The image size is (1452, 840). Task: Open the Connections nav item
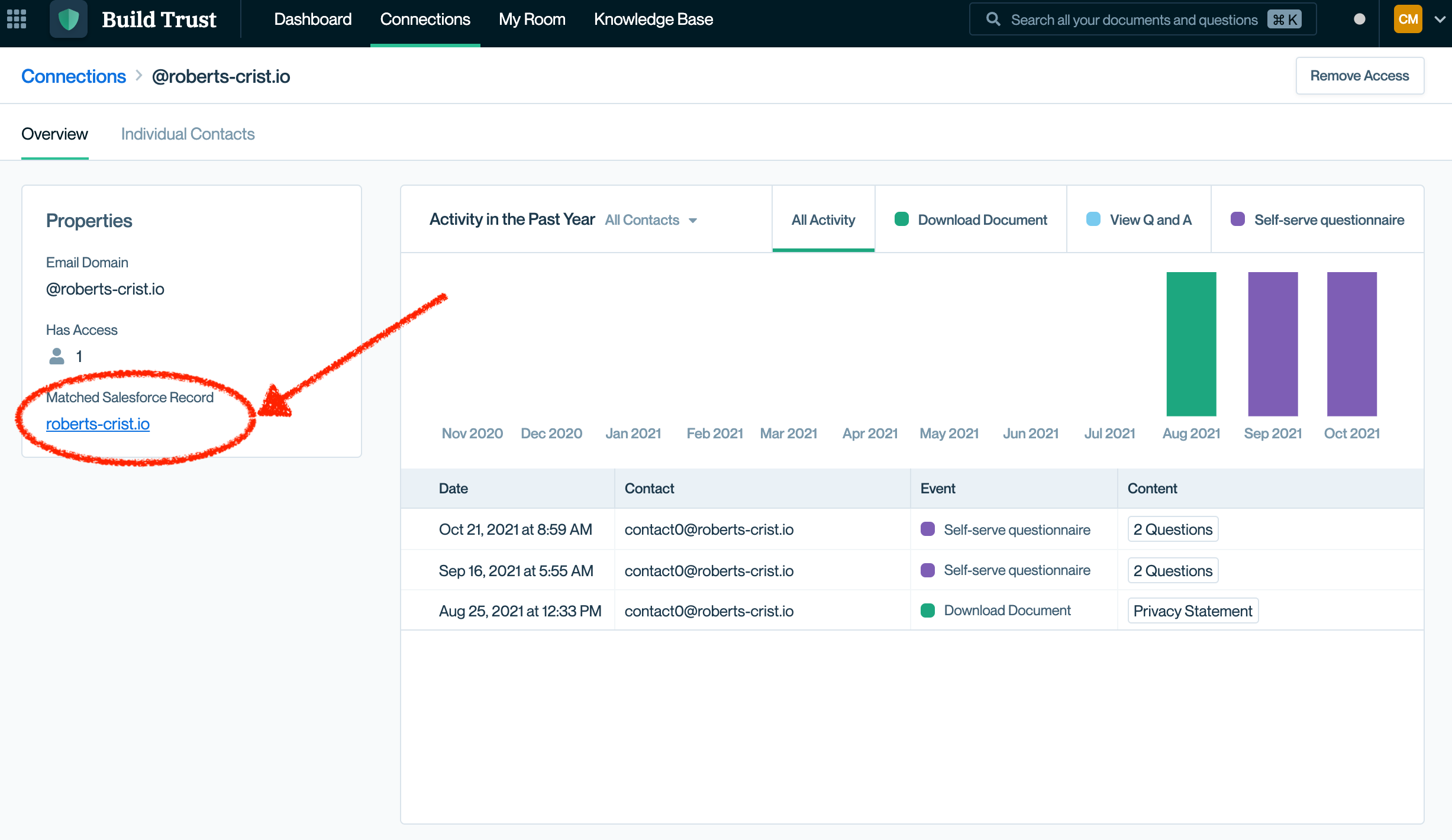(425, 20)
